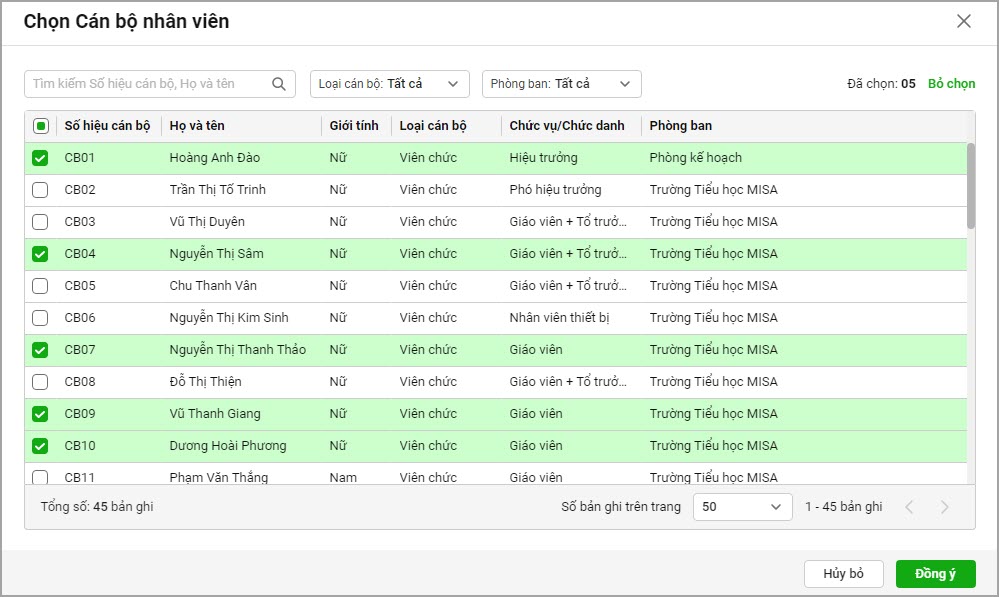Uncheck the CB01 Hoàng Anh Đào row

[x=41, y=158]
